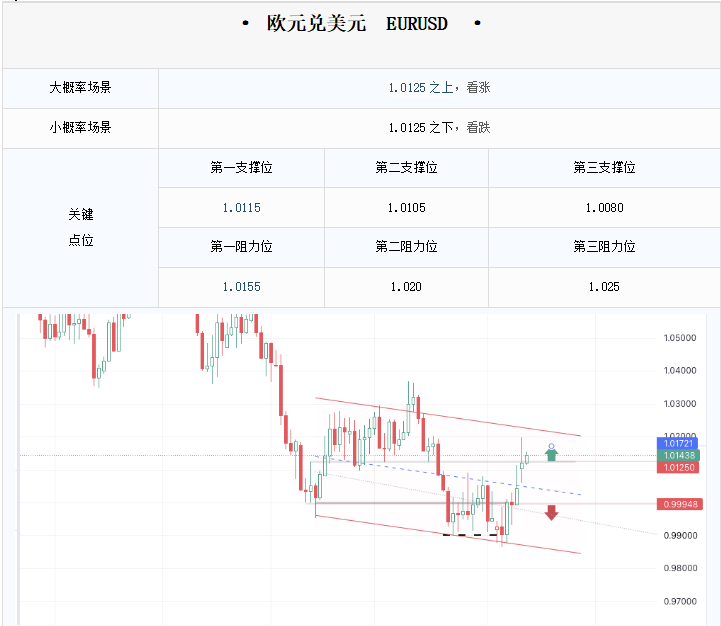Image resolution: width=721 pixels, height=626 pixels.
Task: Click the 0.97000 axis price label
Action: click(680, 602)
